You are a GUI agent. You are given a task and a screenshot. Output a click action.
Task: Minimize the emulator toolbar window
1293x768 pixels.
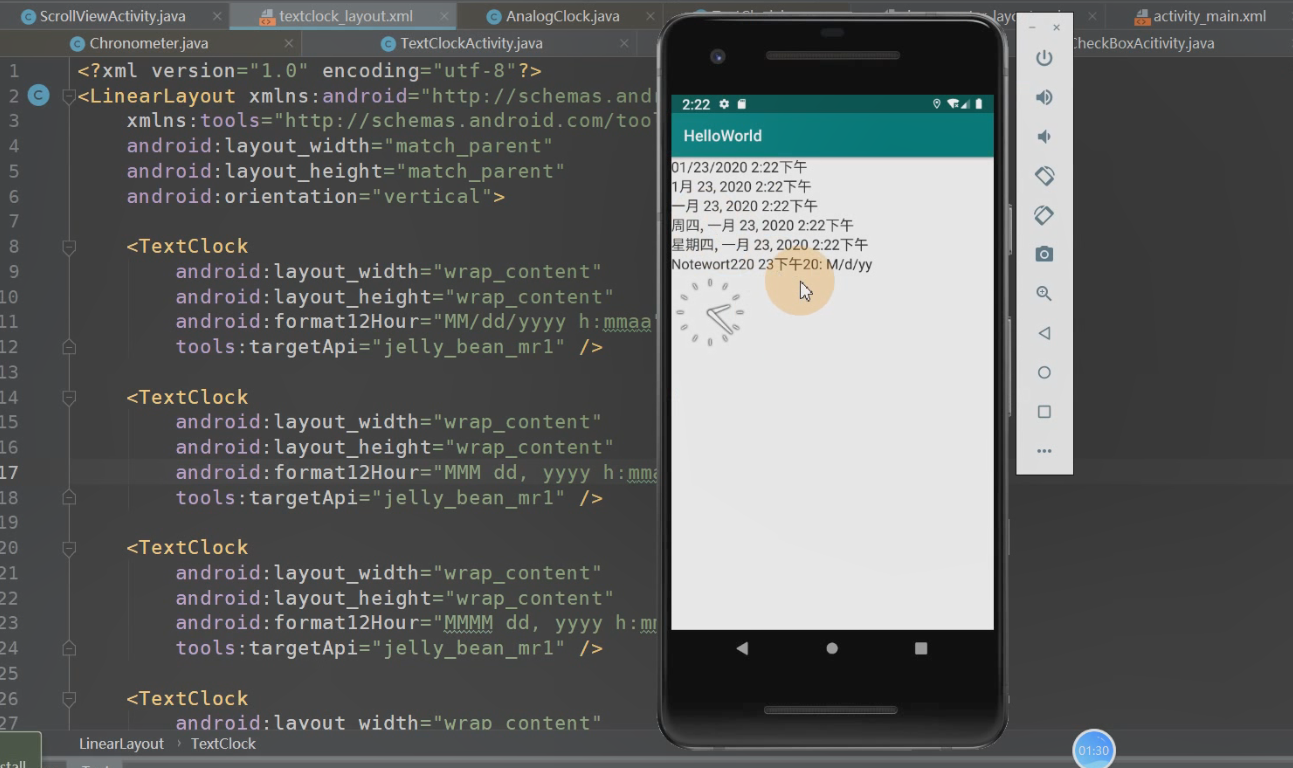[1031, 27]
